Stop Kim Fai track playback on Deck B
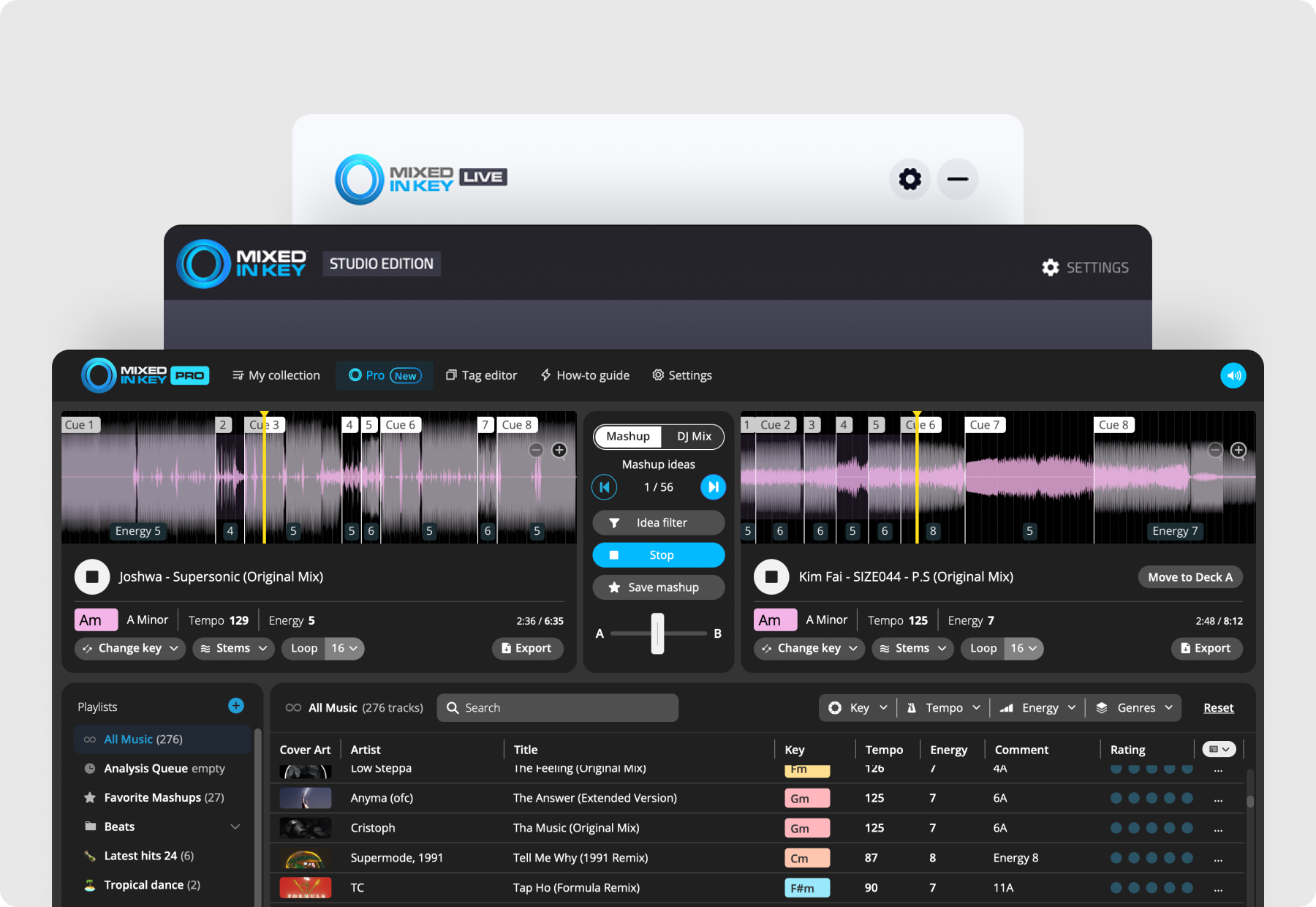This screenshot has width=1316, height=907. (771, 577)
